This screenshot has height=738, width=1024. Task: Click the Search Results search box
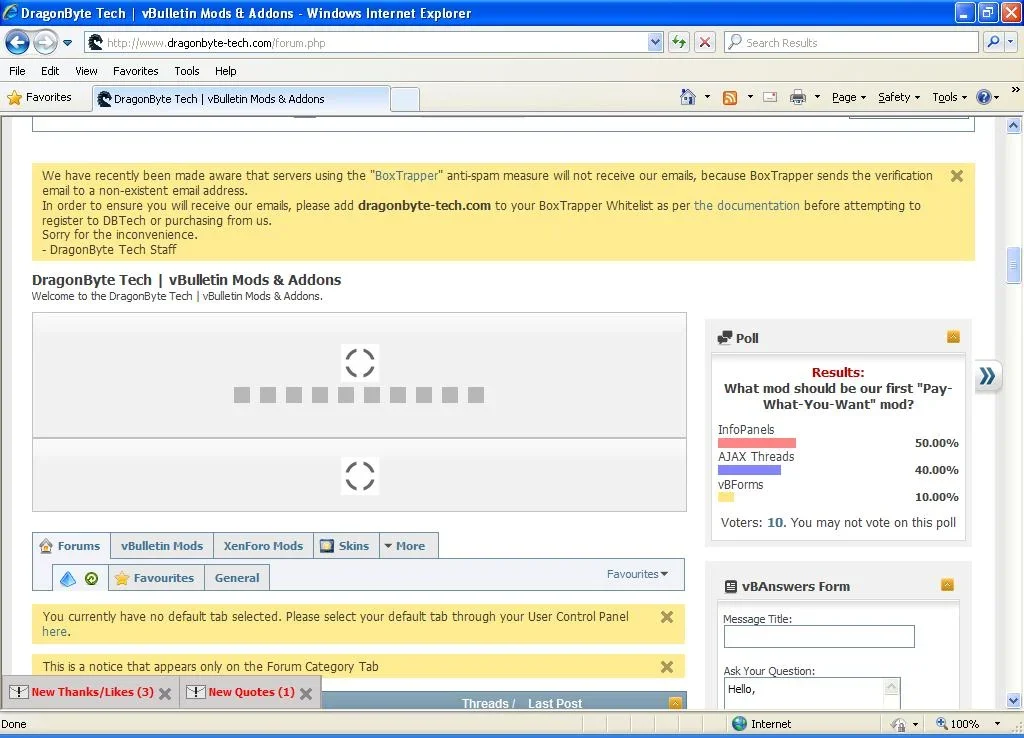pos(852,43)
